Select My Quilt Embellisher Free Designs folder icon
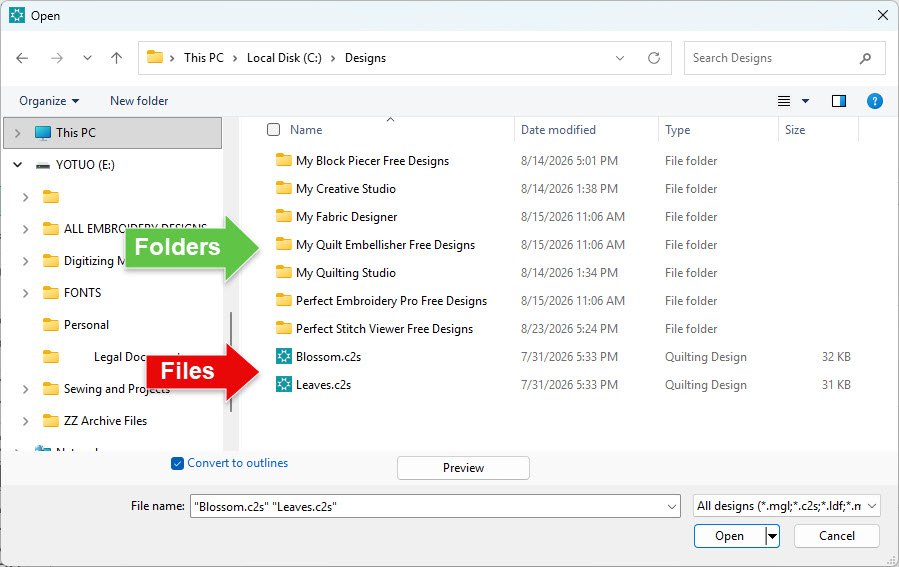 click(283, 244)
